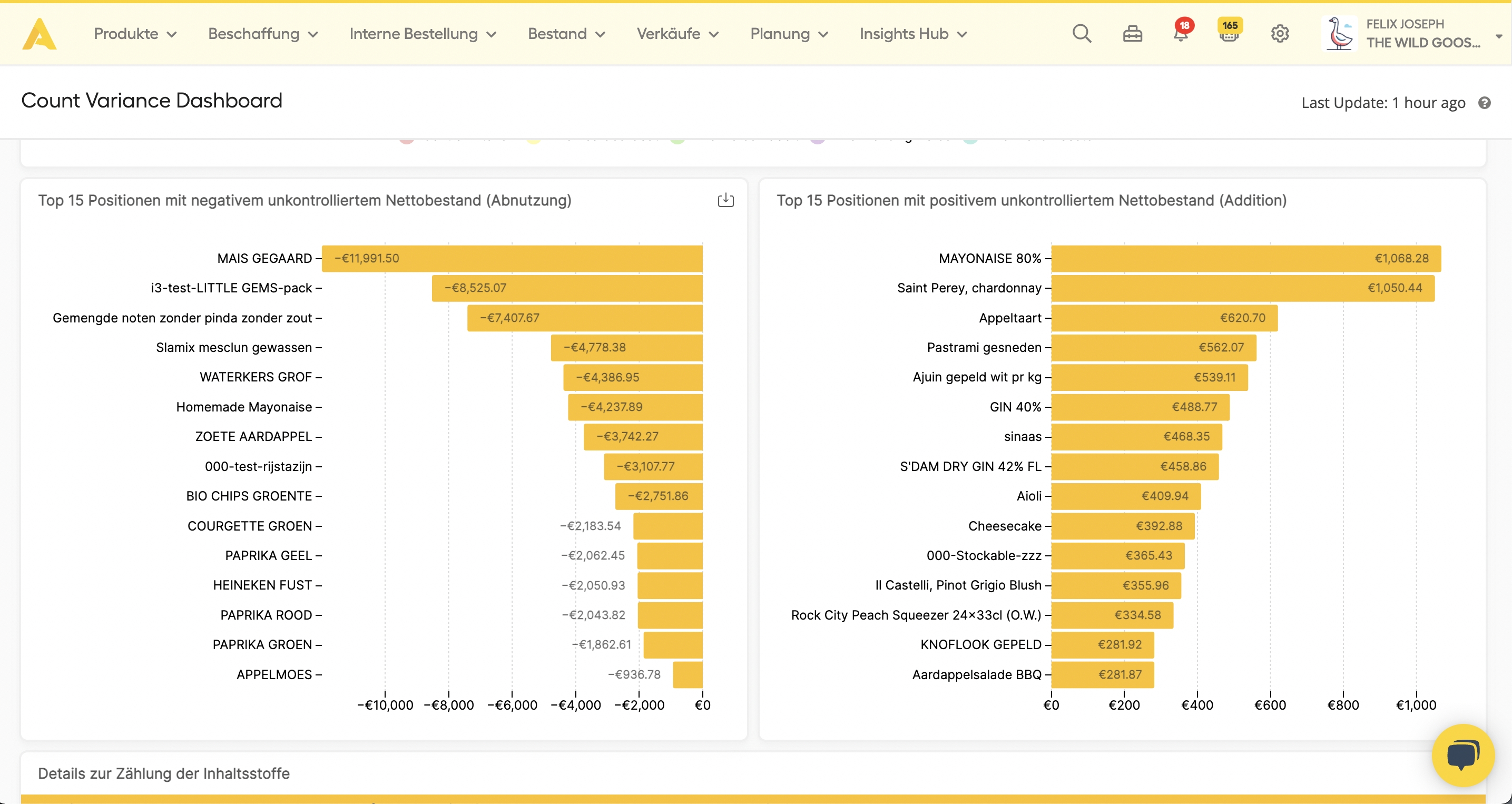Viewport: 1512px width, 804px height.
Task: Click the MAIS GEGAARD bar in chart
Action: (512, 258)
